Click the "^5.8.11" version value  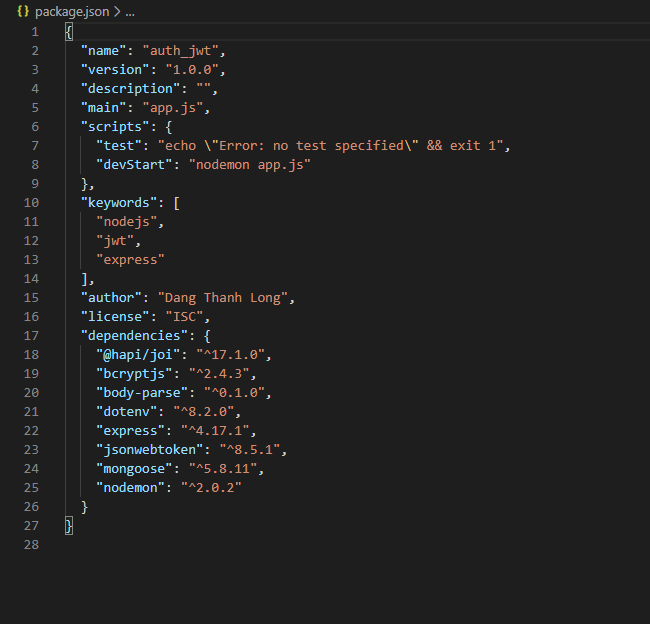tap(223, 469)
